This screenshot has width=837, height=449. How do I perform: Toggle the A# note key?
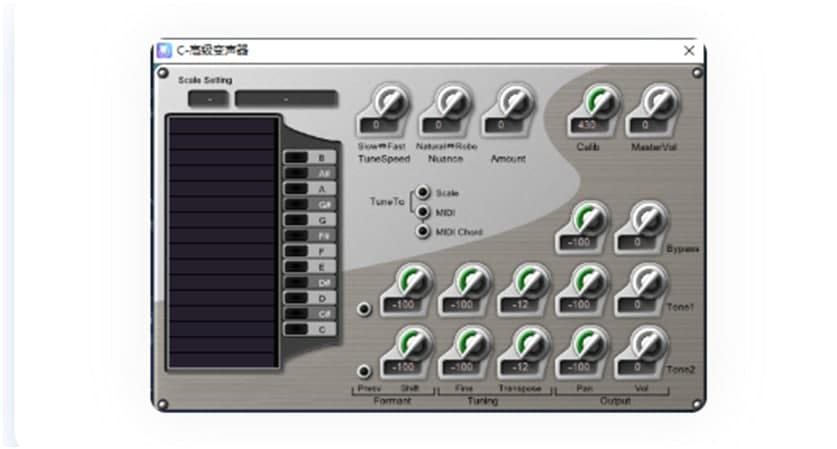[x=310, y=173]
